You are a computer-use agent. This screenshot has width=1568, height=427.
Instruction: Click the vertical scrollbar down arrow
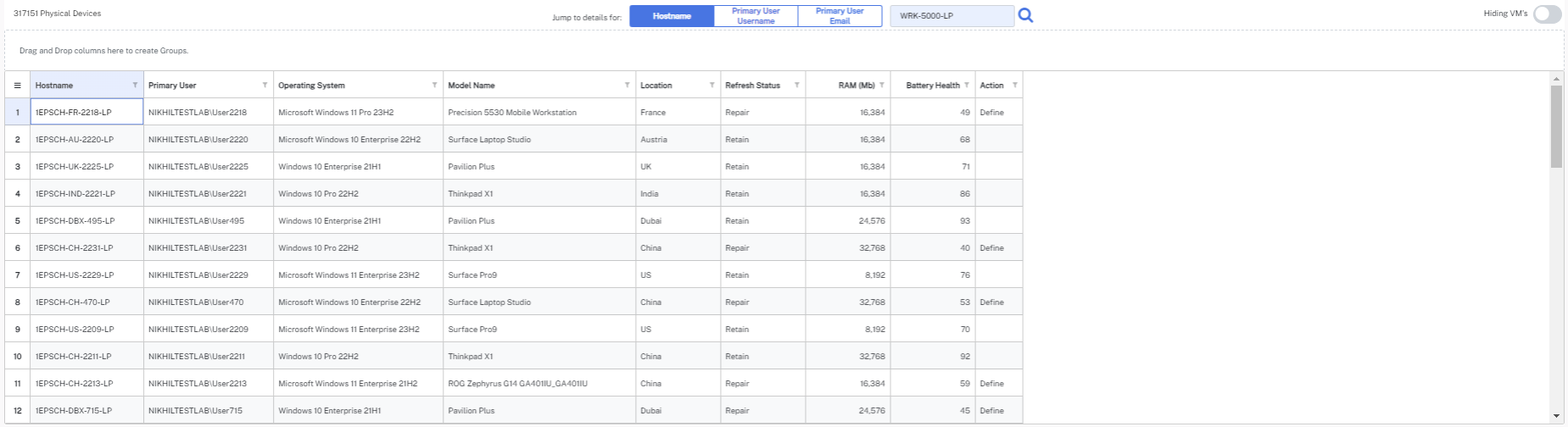(x=1556, y=416)
